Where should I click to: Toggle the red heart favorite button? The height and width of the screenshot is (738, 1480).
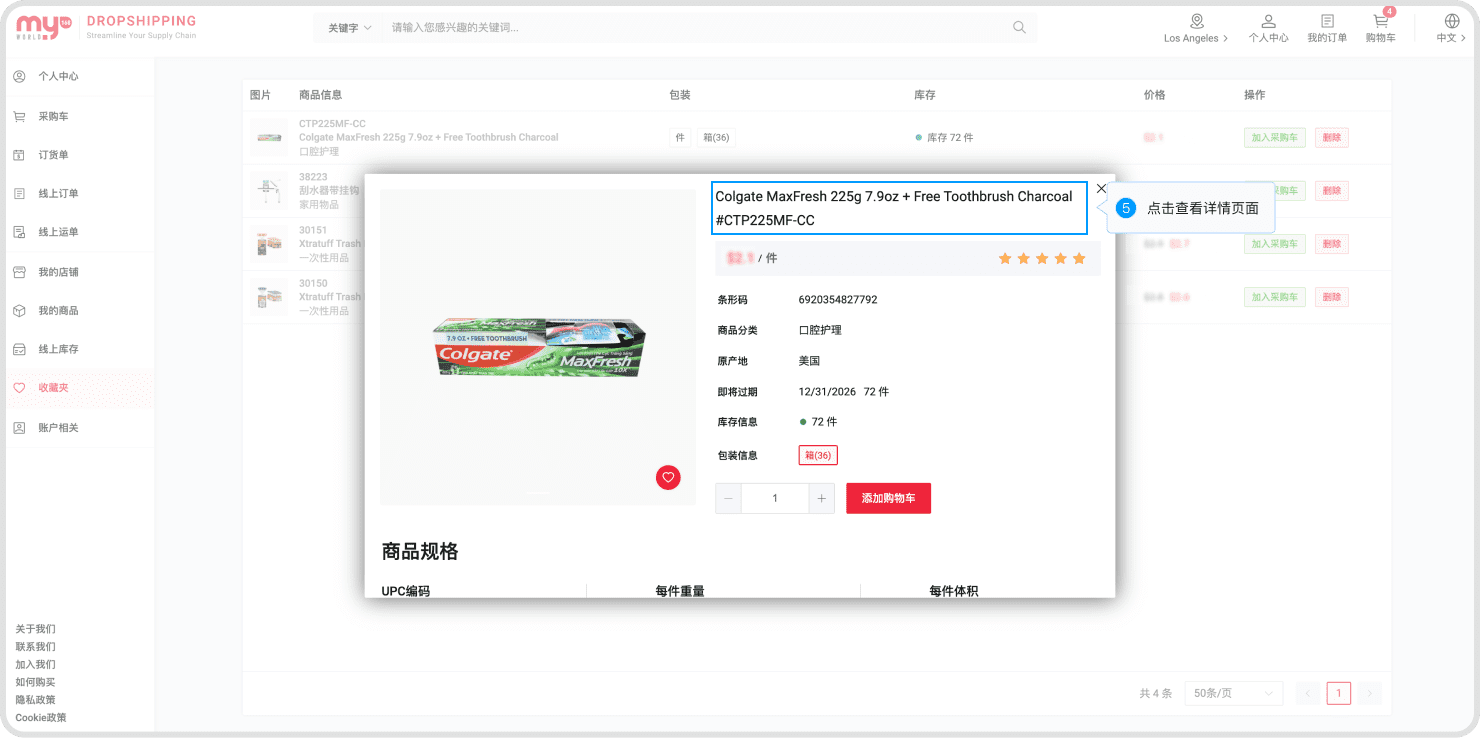coord(668,478)
